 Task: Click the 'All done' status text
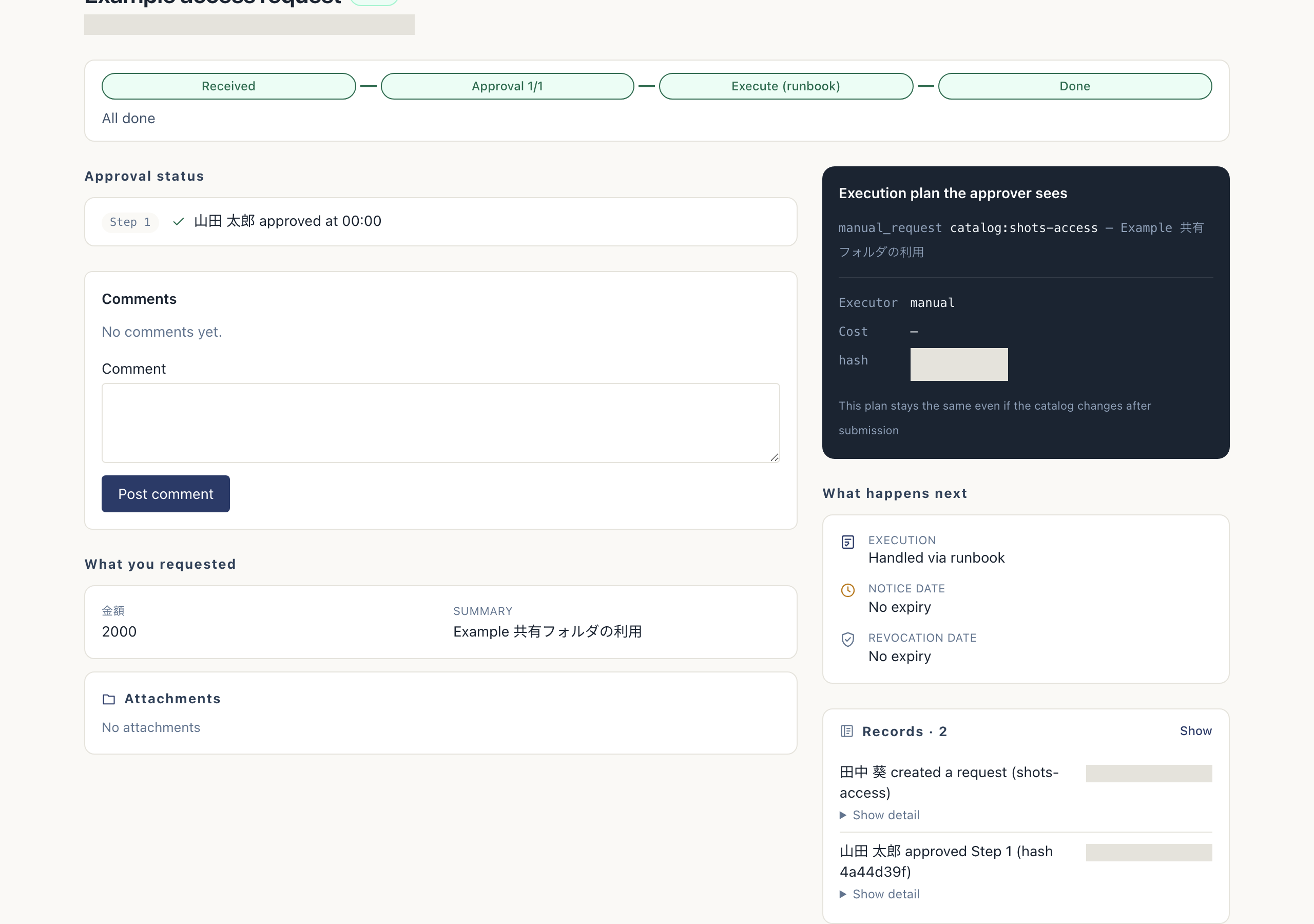[128, 119]
